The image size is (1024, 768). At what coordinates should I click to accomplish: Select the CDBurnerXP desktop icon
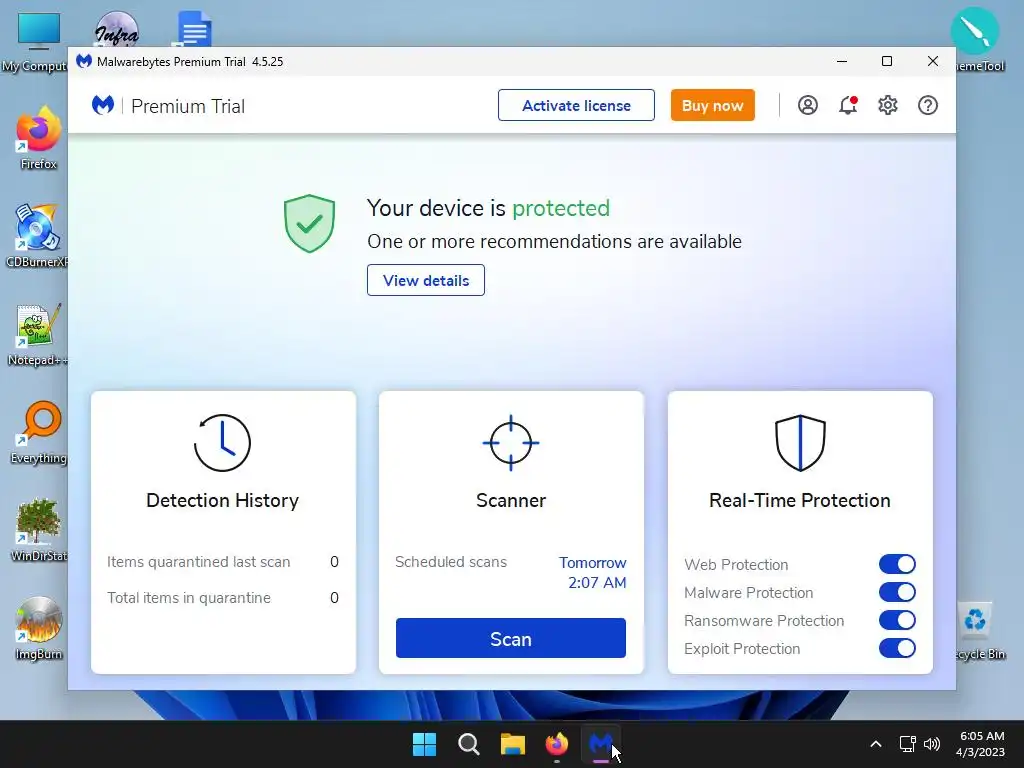click(x=38, y=236)
